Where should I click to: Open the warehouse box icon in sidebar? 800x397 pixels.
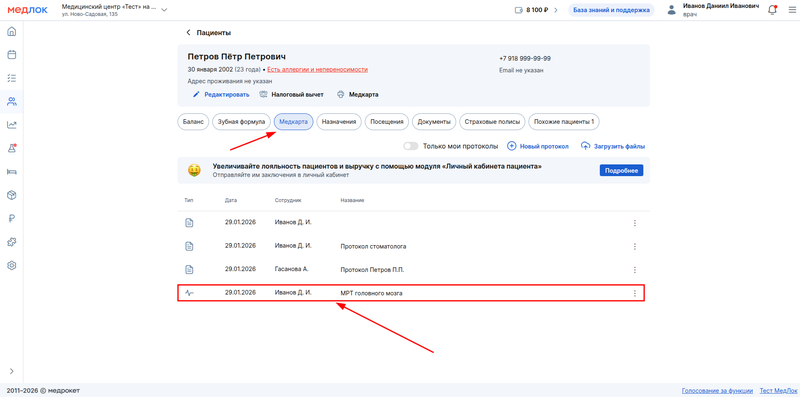point(12,195)
